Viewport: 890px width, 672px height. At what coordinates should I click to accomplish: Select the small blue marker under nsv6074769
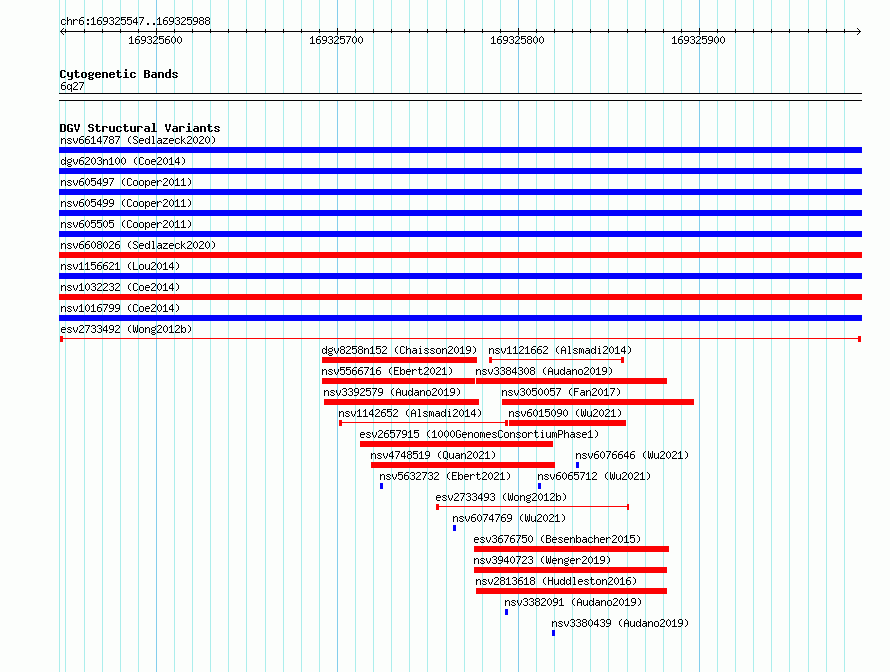tap(454, 528)
